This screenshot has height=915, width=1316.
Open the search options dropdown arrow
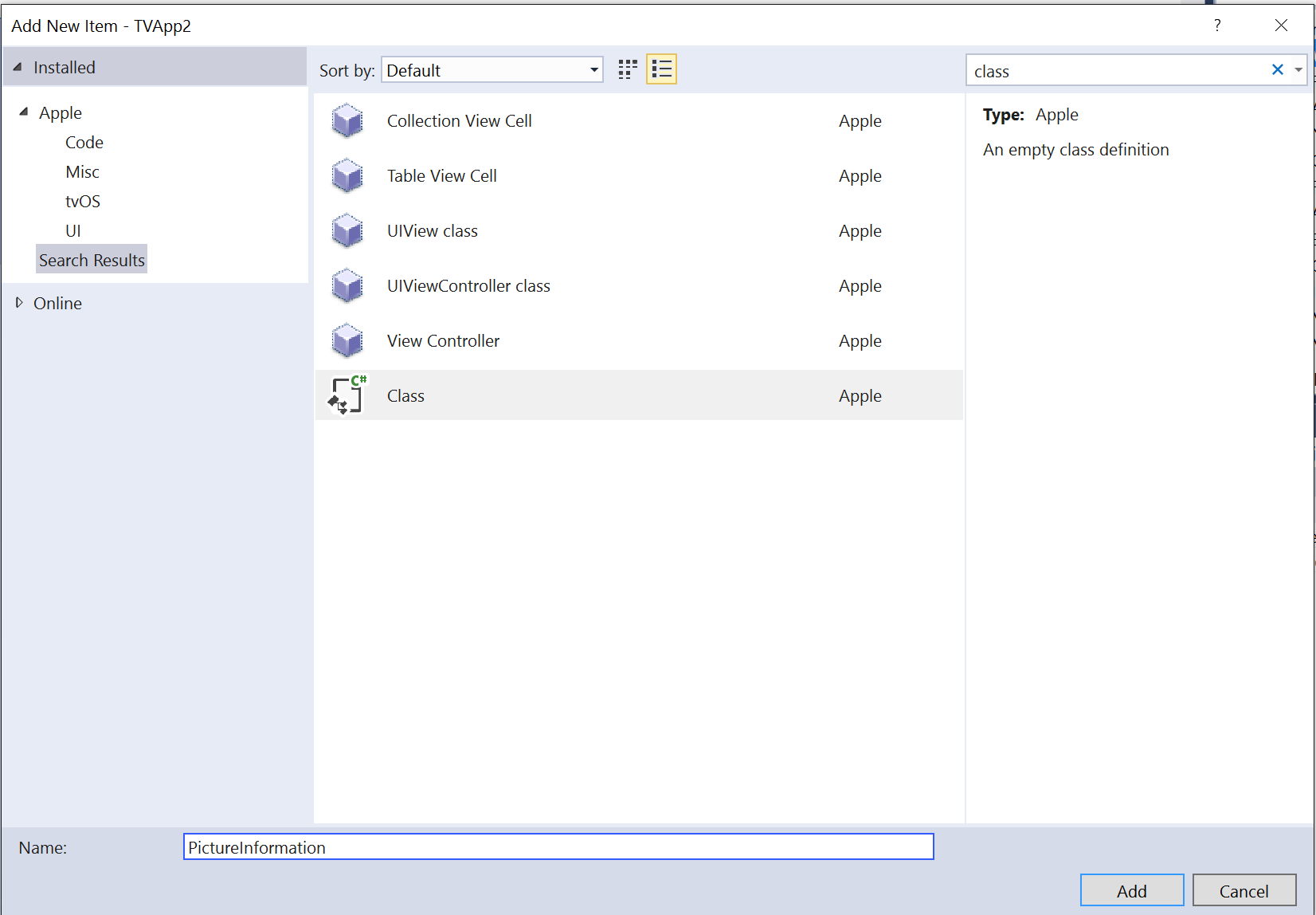(x=1299, y=70)
